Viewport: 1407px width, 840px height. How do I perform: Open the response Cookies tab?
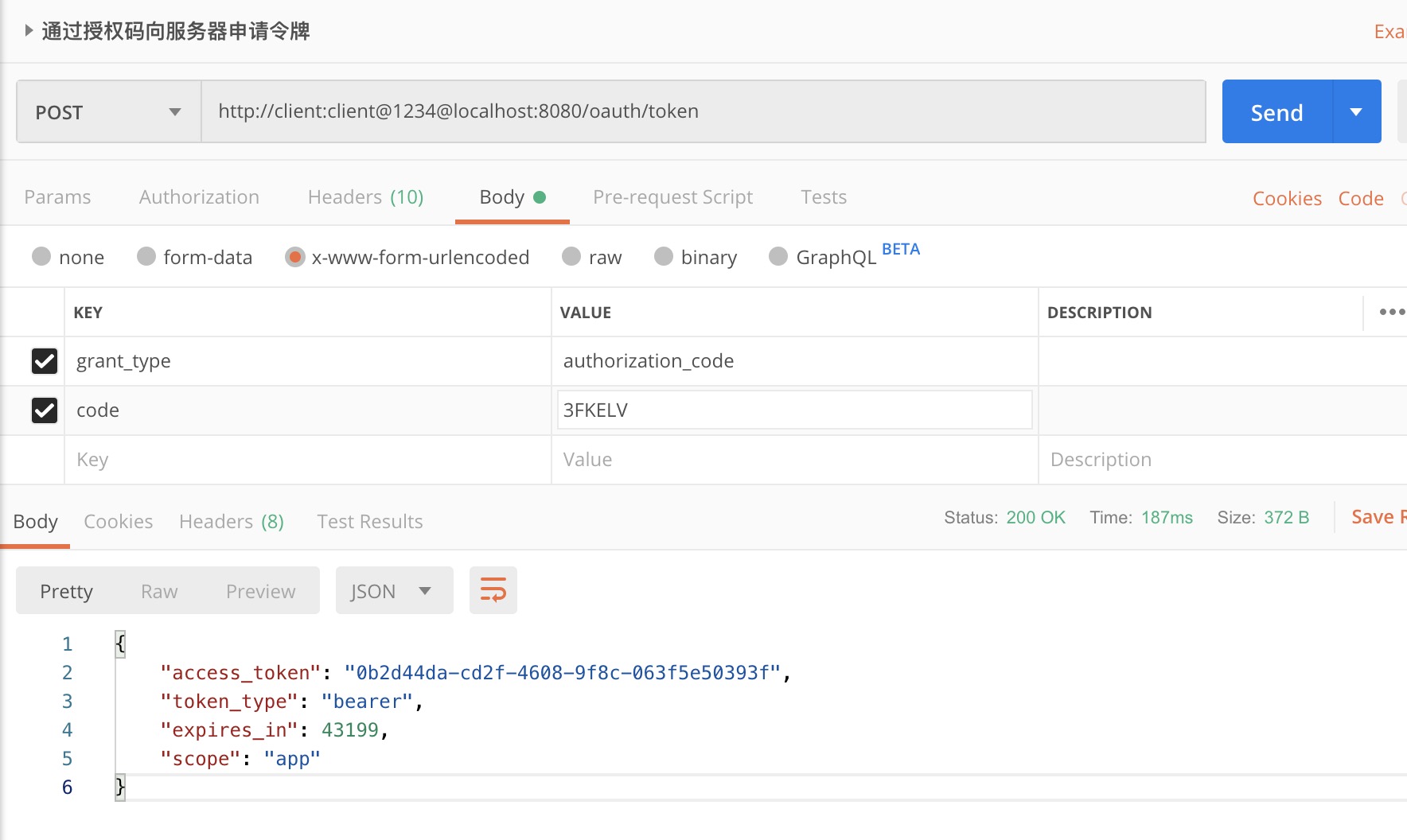pyautogui.click(x=118, y=521)
